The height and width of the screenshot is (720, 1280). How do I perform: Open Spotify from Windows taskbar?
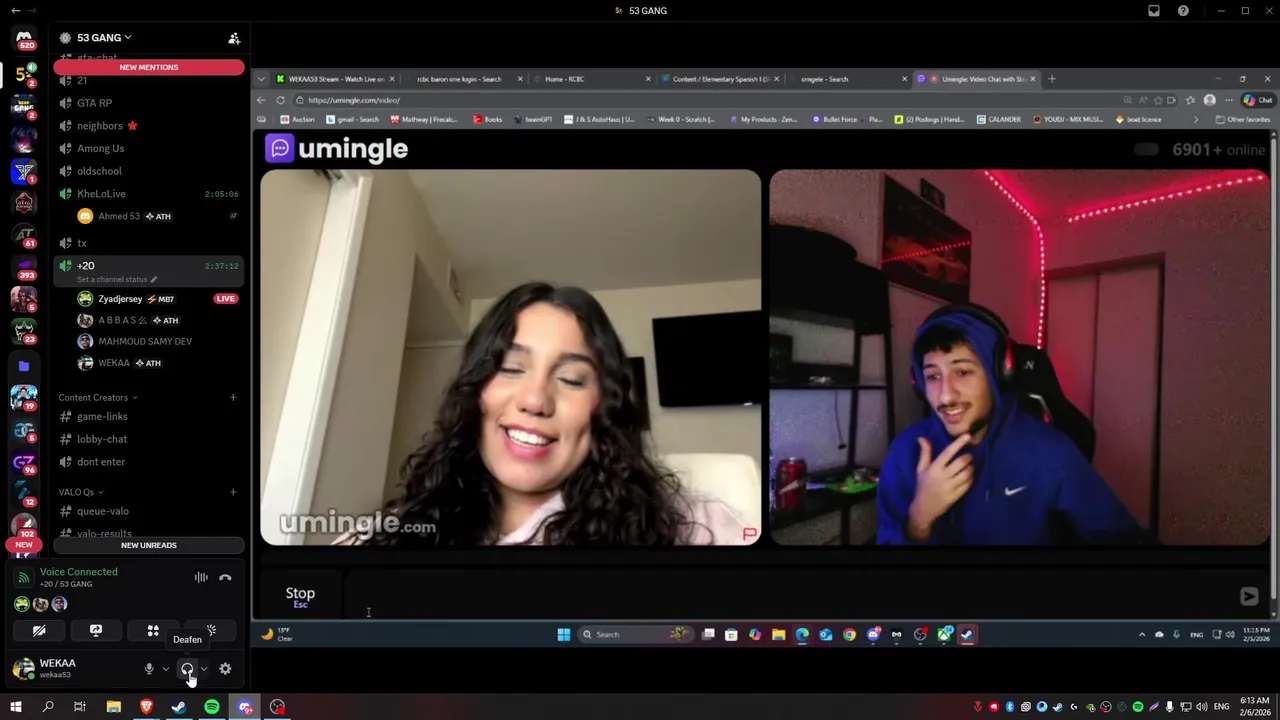[212, 707]
